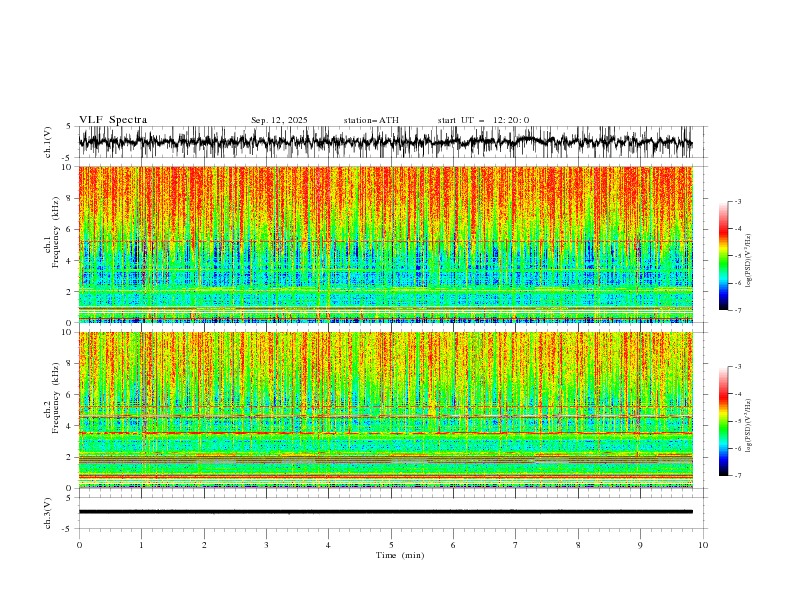Click the ch.1 voltage waveform trace

coord(385,142)
